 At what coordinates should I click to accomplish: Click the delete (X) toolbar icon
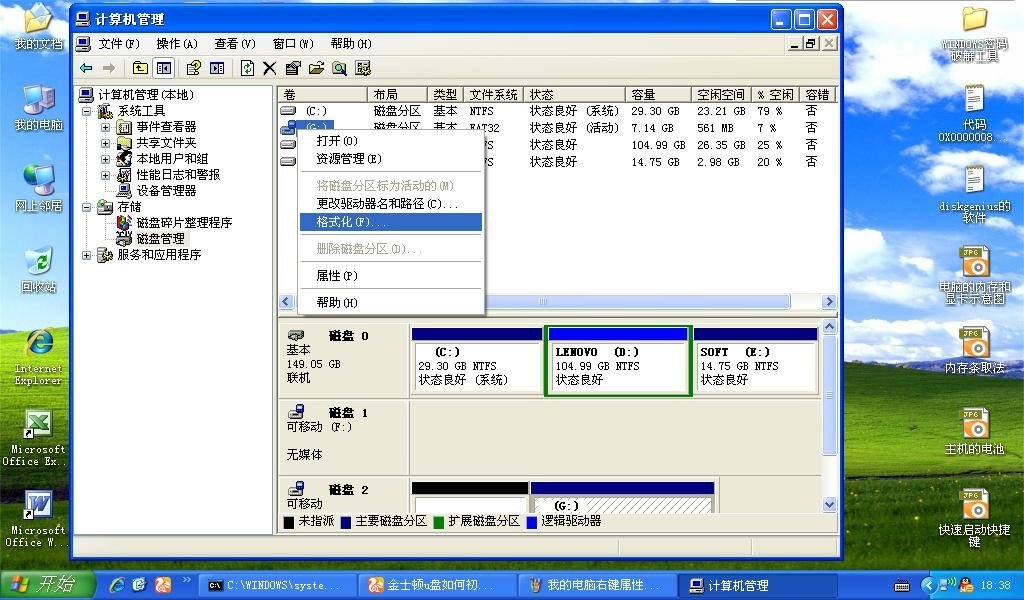[x=269, y=68]
